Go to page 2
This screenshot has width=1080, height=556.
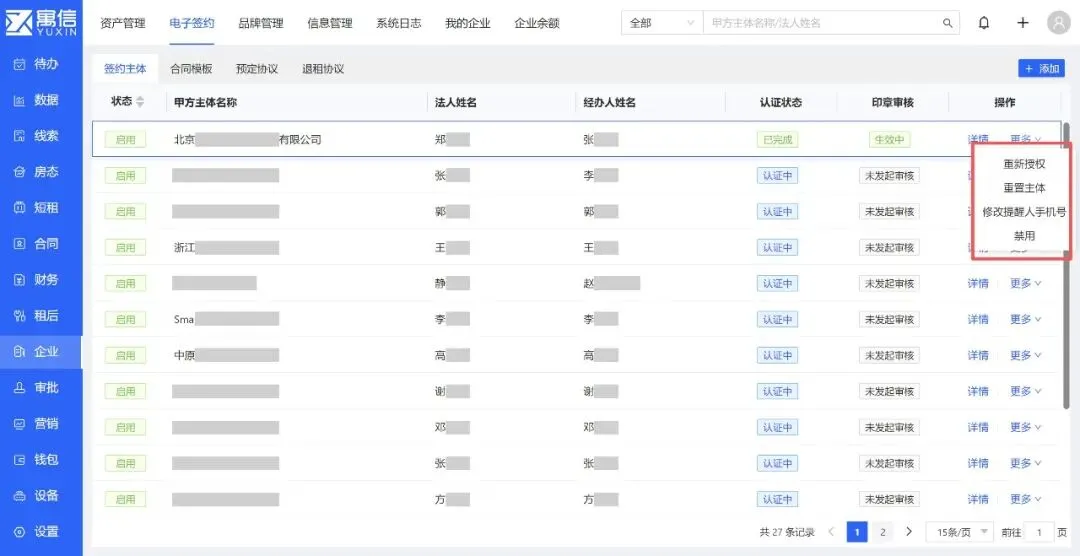(x=882, y=532)
